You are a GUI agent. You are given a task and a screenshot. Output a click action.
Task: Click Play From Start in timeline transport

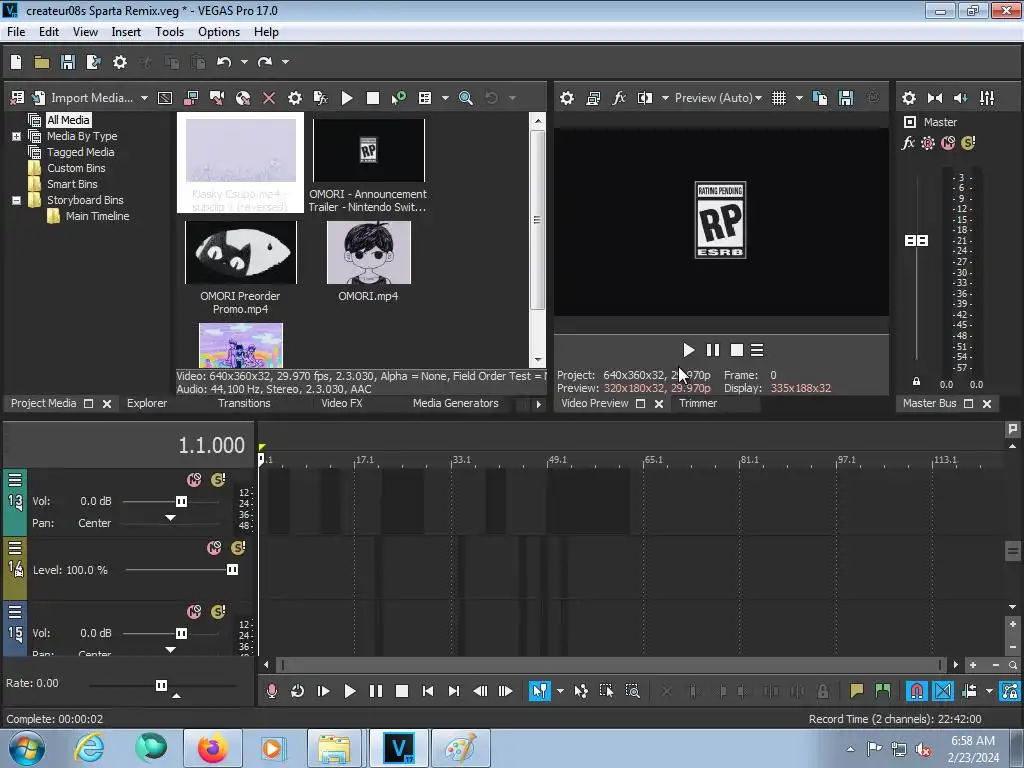[x=323, y=691]
